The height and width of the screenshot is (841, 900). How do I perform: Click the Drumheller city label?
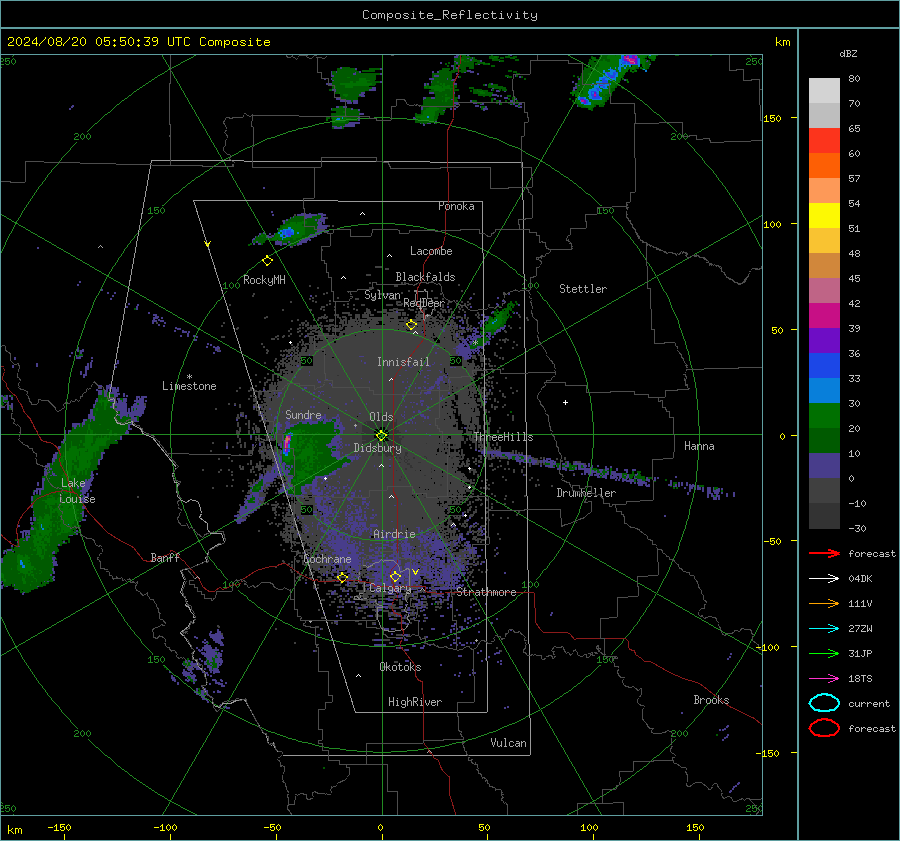pos(586,493)
